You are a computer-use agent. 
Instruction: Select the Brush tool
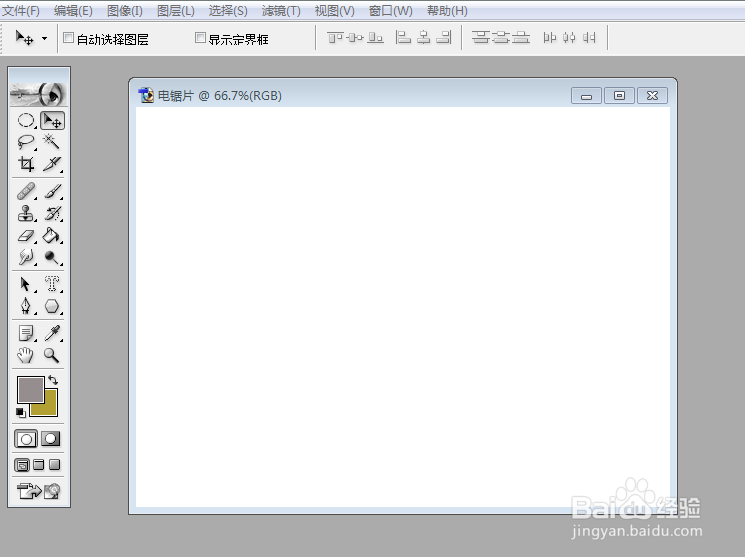[52, 191]
